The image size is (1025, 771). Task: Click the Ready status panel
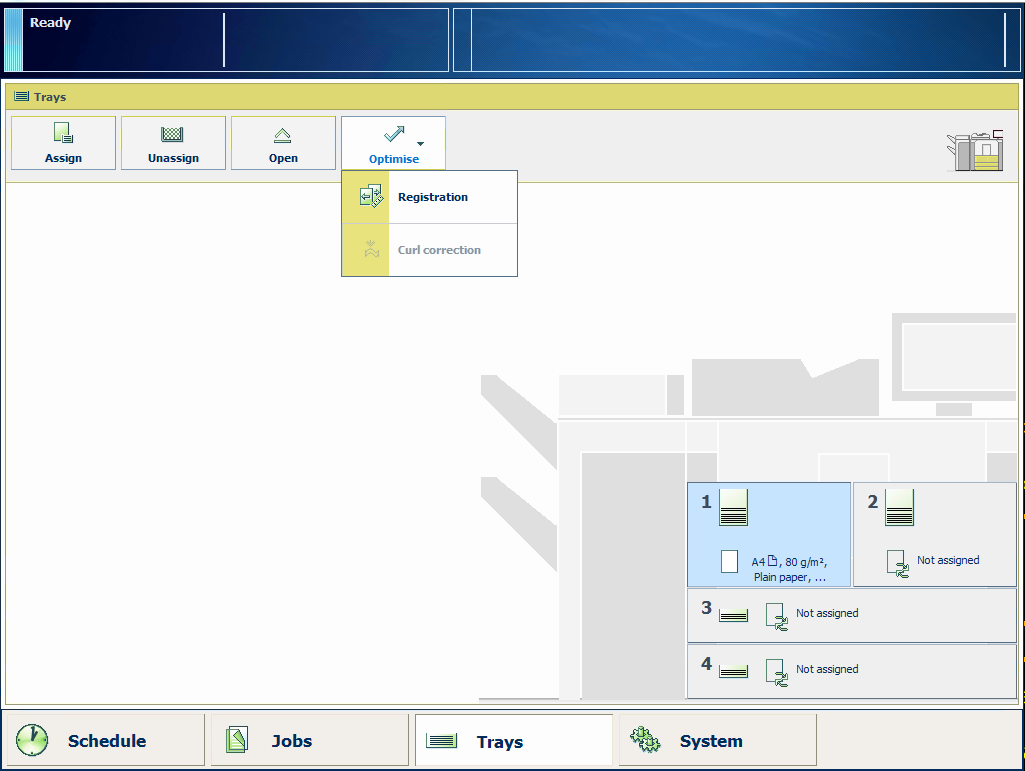tap(225, 40)
